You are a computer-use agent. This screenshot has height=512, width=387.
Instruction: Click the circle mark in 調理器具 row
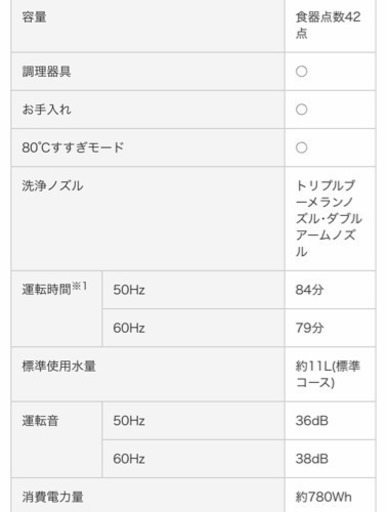[x=301, y=71]
